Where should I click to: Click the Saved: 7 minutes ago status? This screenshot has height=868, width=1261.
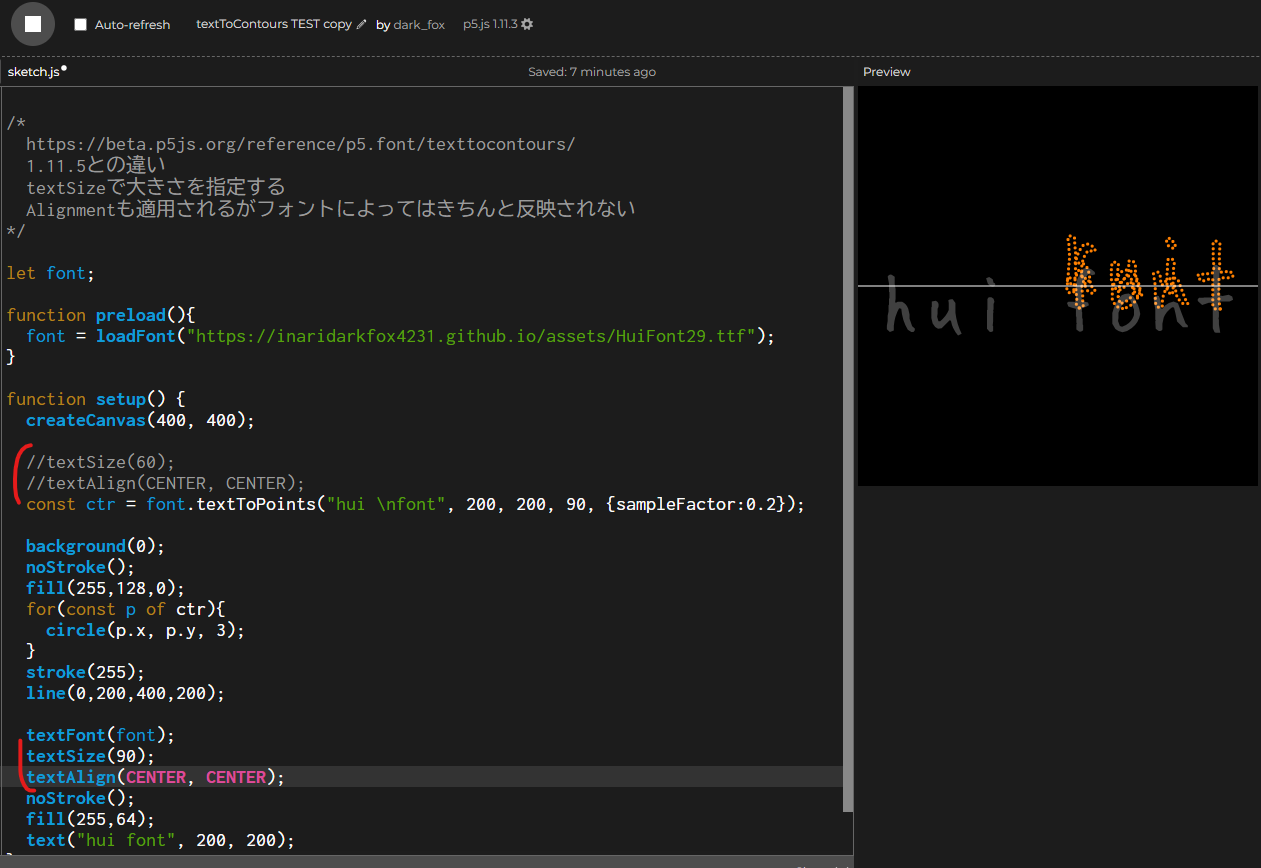[592, 72]
